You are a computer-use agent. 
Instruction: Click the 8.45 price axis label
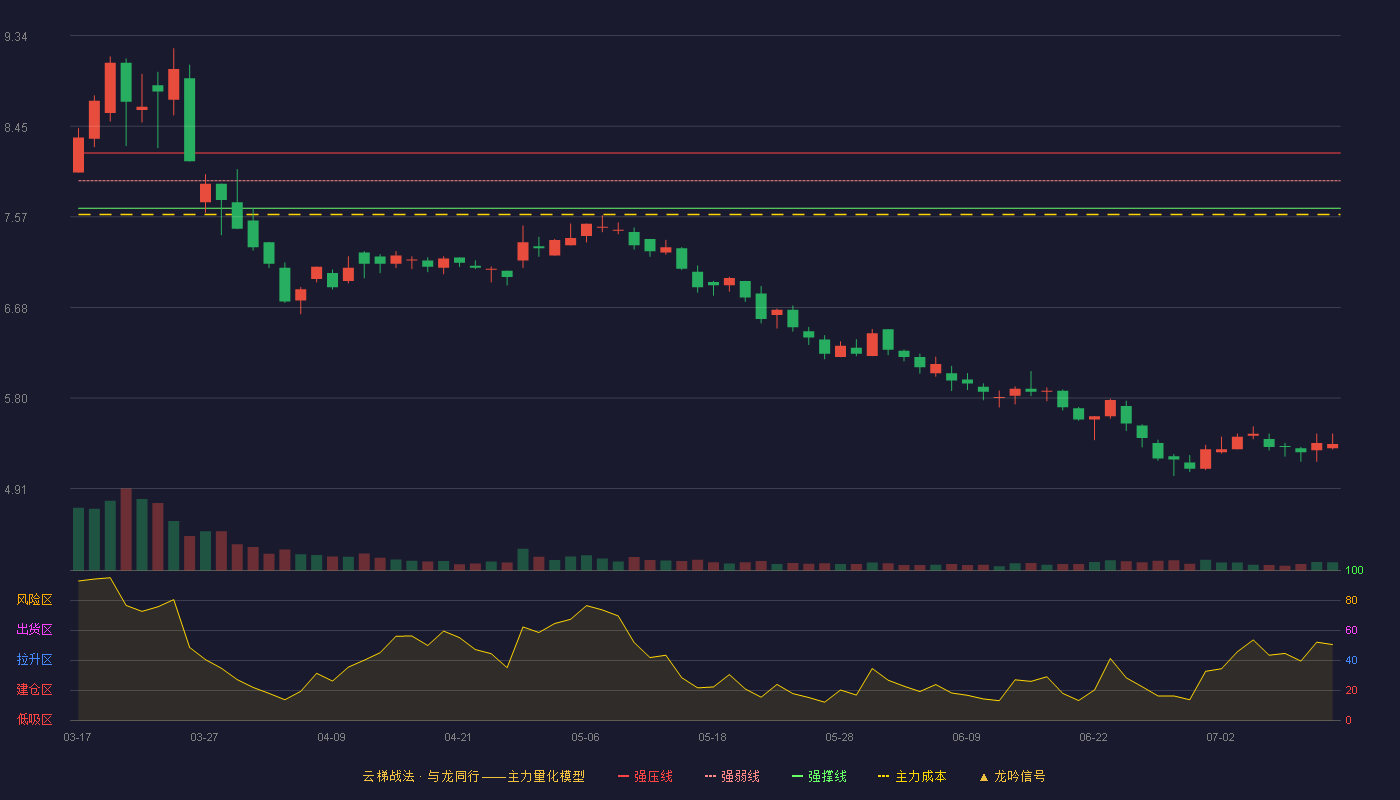coord(15,128)
